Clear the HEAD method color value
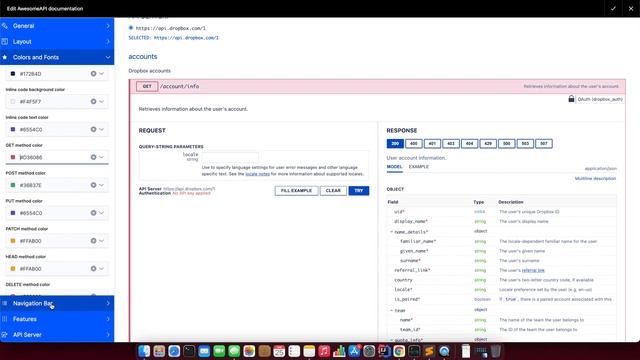This screenshot has width=640, height=360. [x=93, y=269]
